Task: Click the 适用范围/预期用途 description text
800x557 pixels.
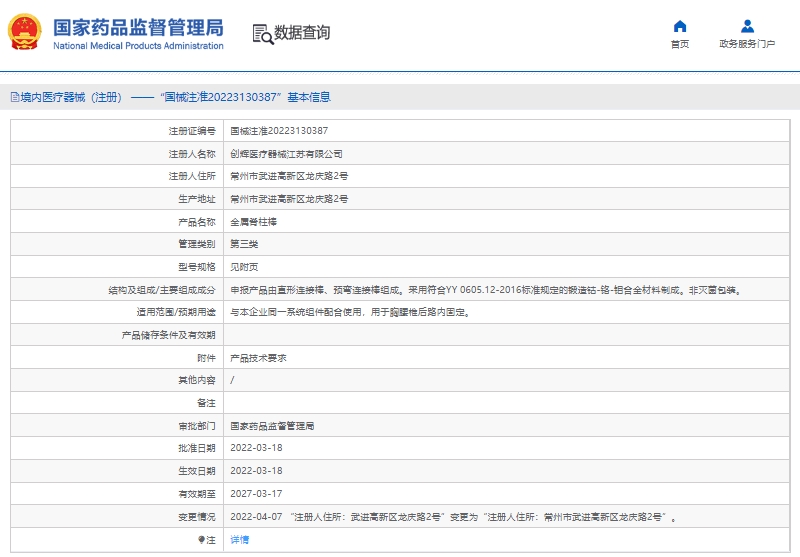Action: (x=351, y=312)
